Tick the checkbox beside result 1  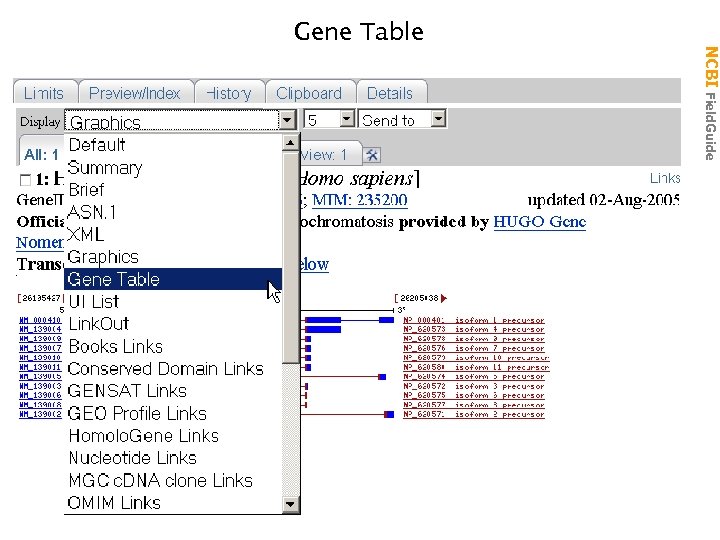(25, 180)
